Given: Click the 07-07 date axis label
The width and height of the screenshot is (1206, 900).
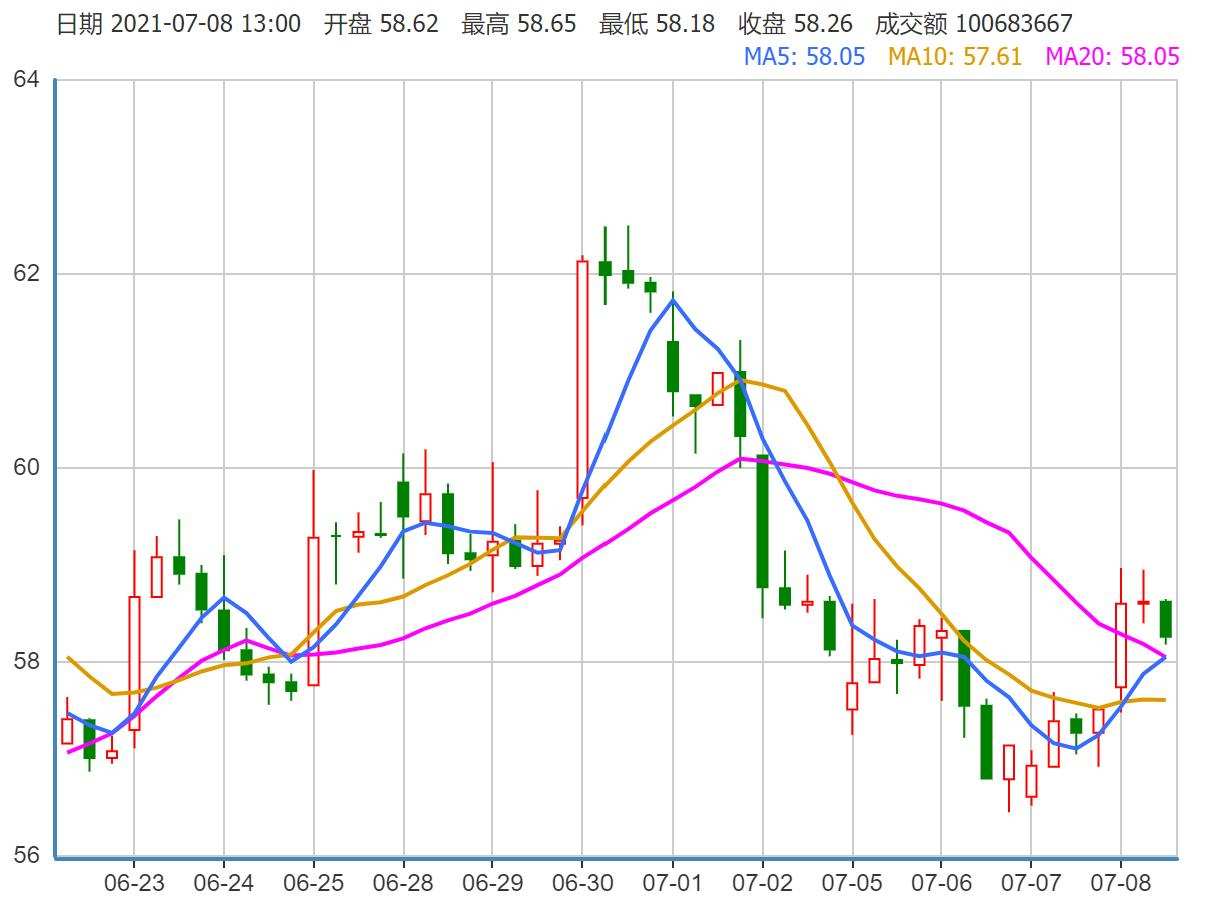Looking at the screenshot, I should pos(1031,885).
